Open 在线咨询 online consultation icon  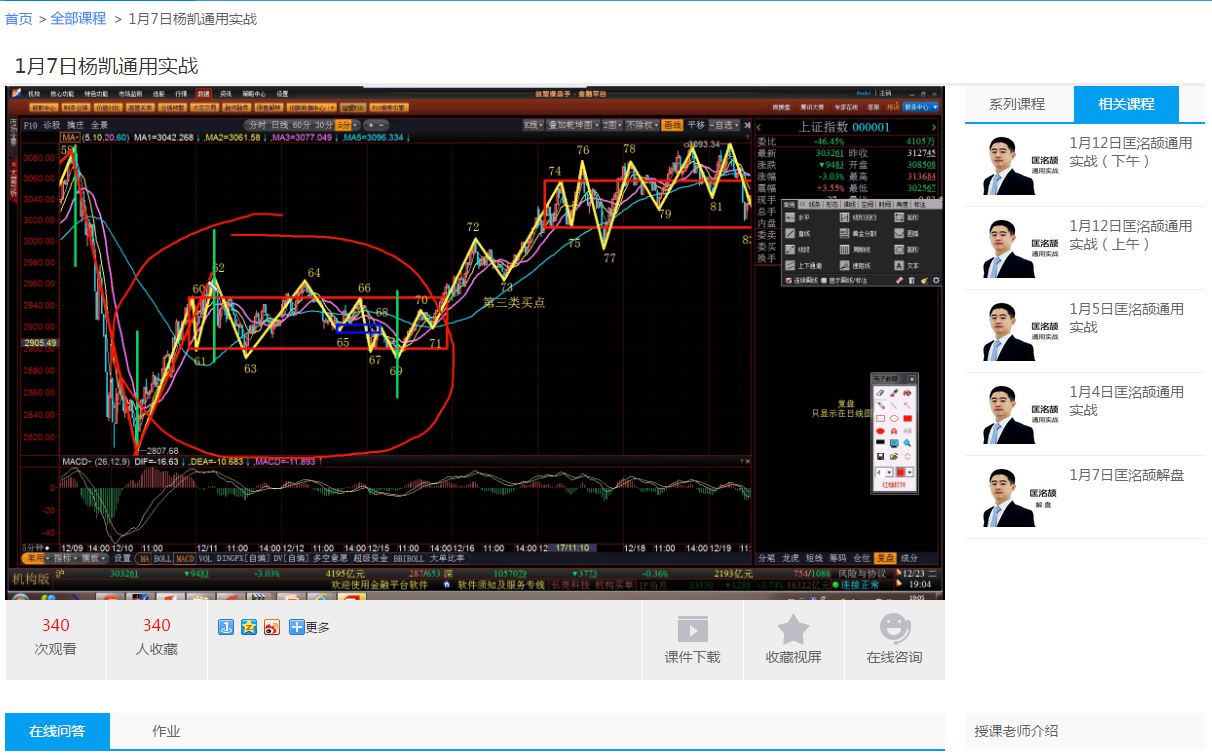tap(895, 628)
